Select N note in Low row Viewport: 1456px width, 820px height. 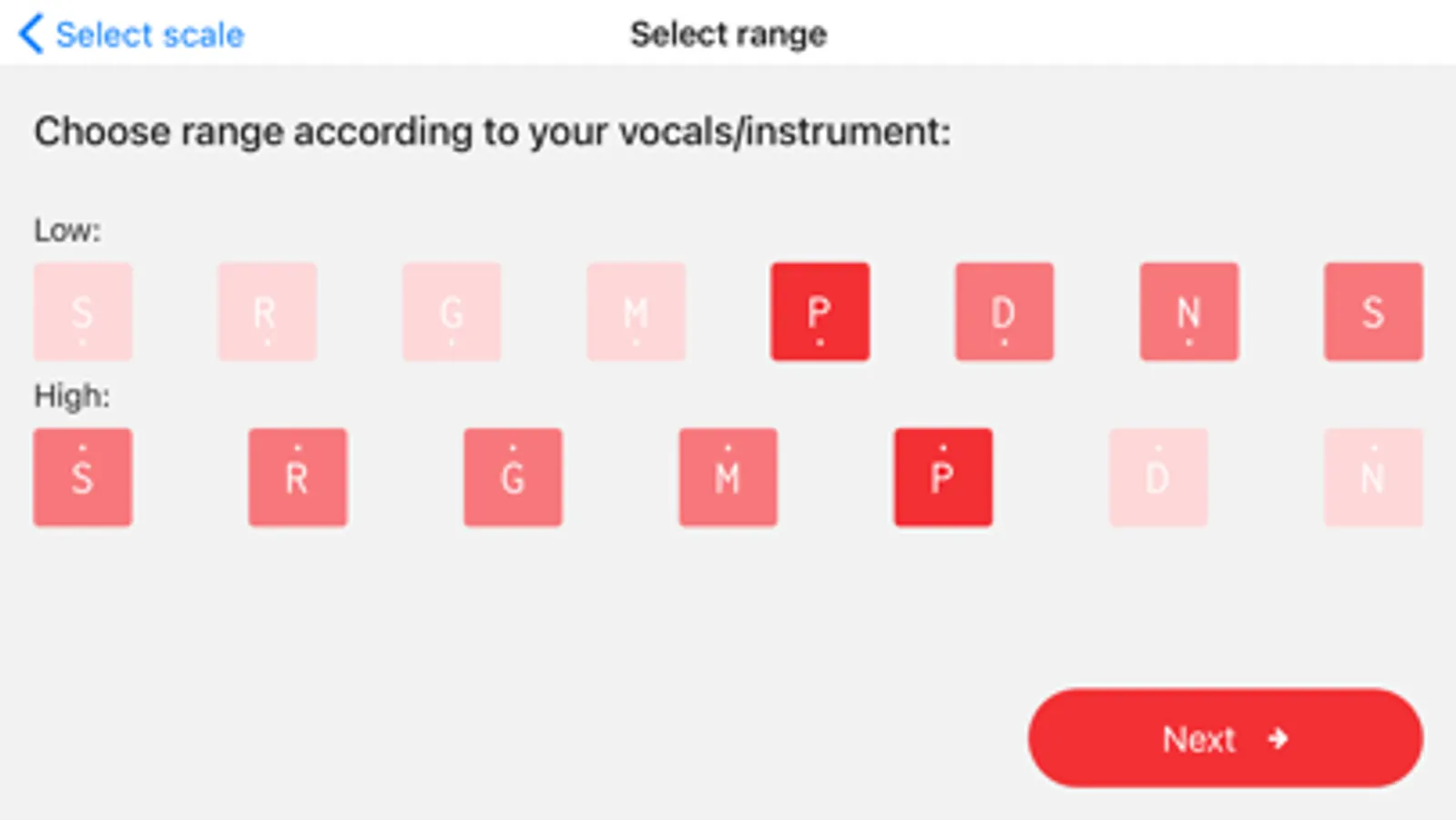click(1188, 312)
